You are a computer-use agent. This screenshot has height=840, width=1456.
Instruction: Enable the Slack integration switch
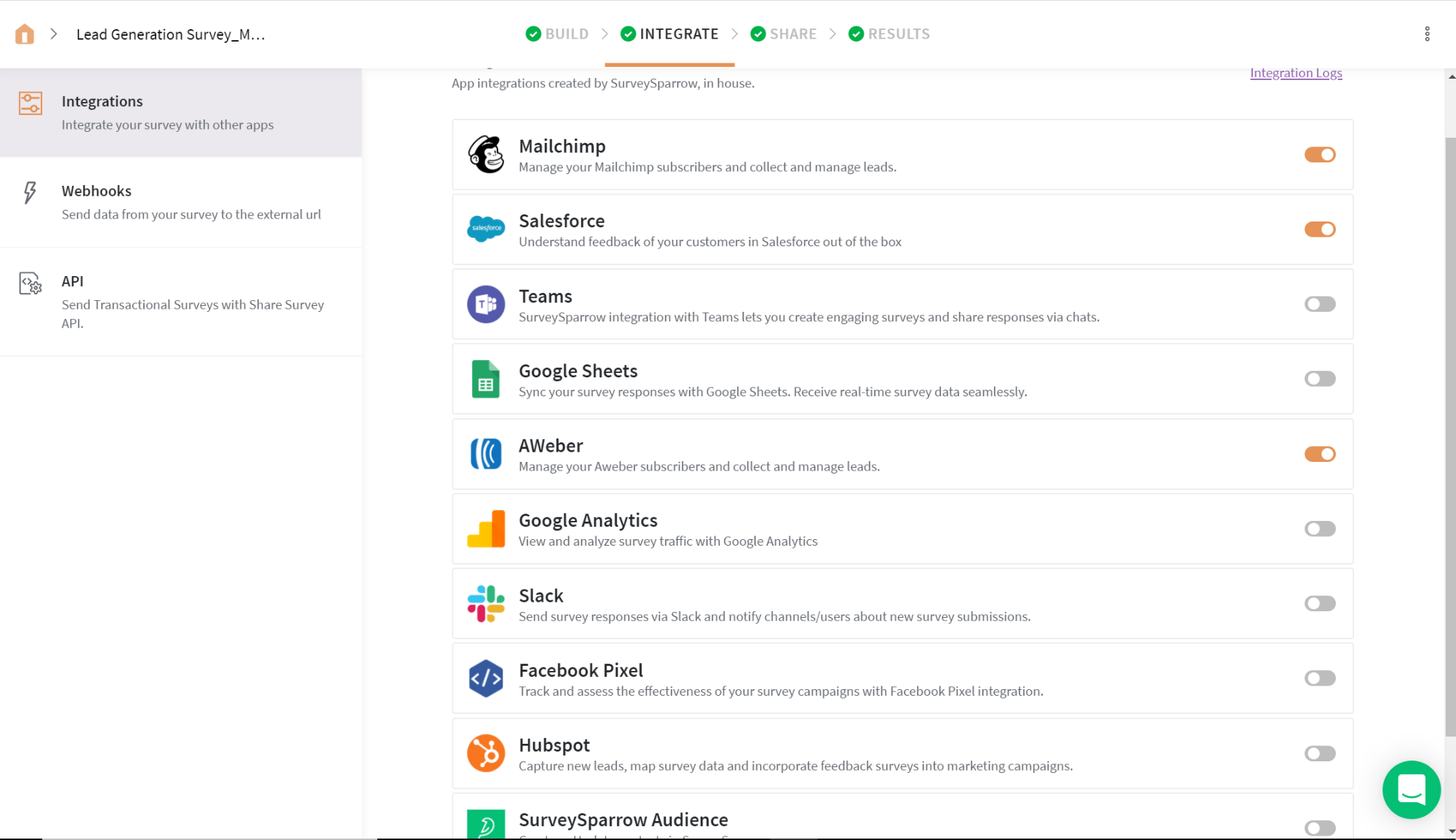coord(1319,603)
